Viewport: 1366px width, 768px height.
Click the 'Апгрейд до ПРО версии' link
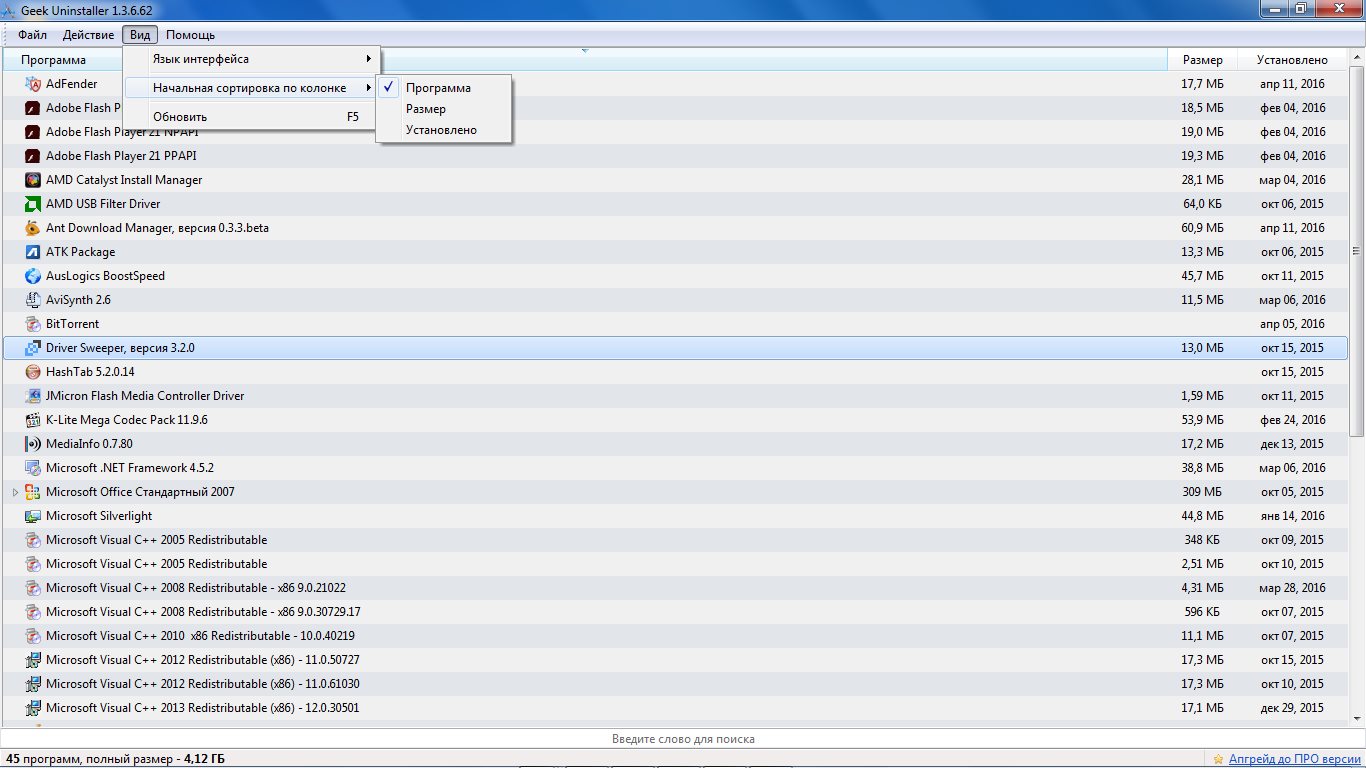tap(1294, 759)
